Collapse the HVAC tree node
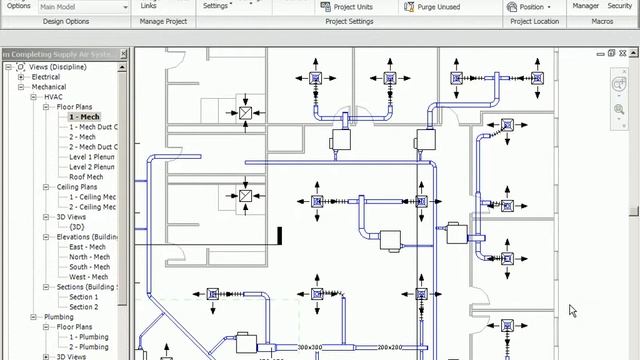 coord(33,97)
